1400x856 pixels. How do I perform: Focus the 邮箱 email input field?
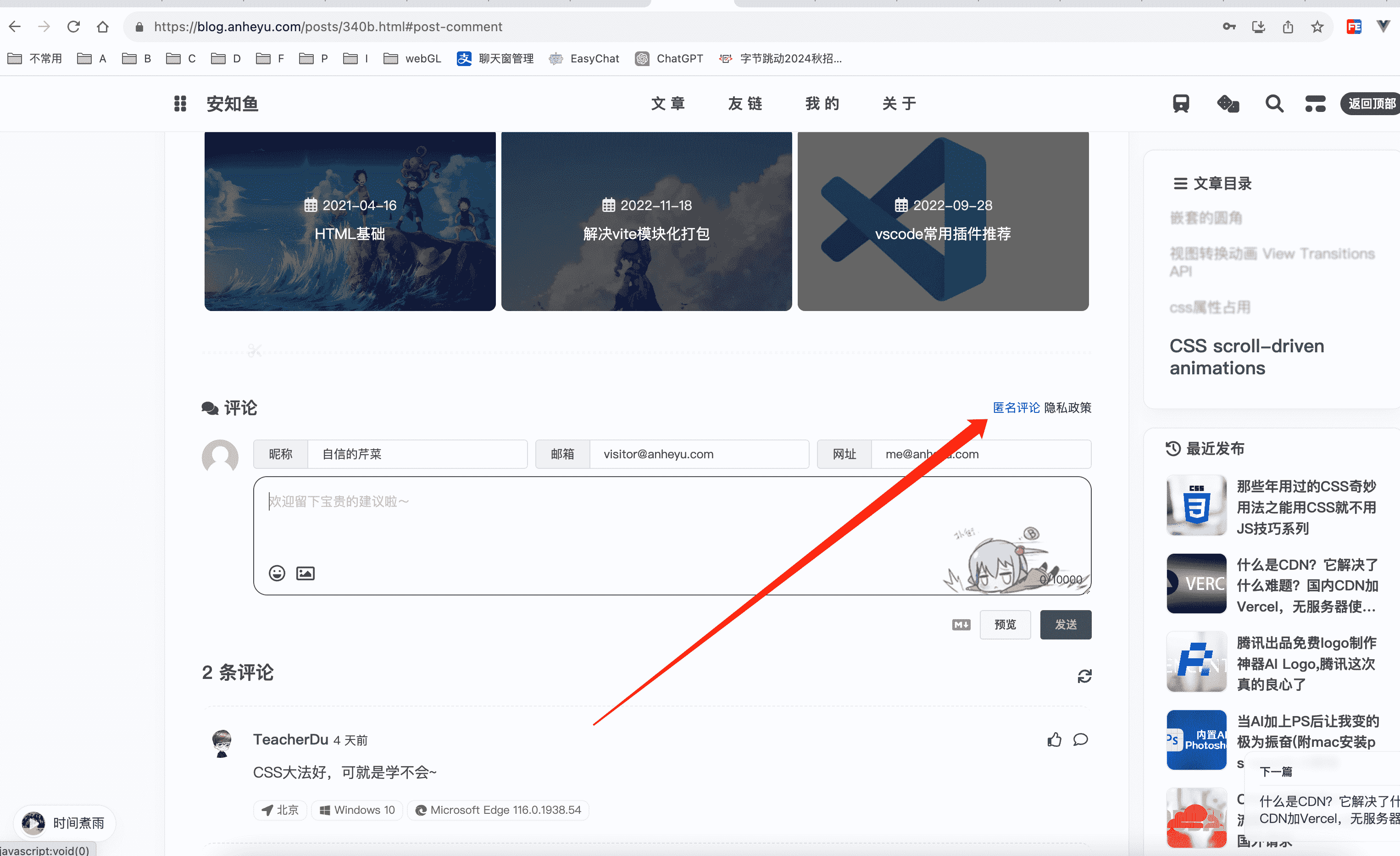point(699,454)
